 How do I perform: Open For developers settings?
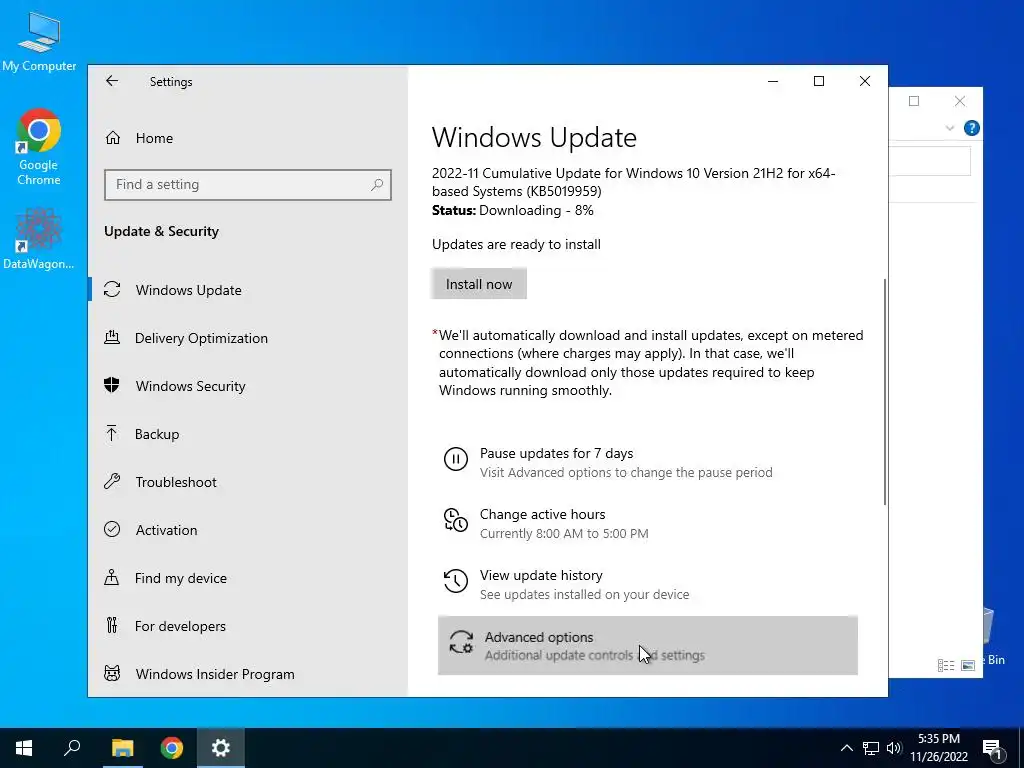click(x=248, y=626)
